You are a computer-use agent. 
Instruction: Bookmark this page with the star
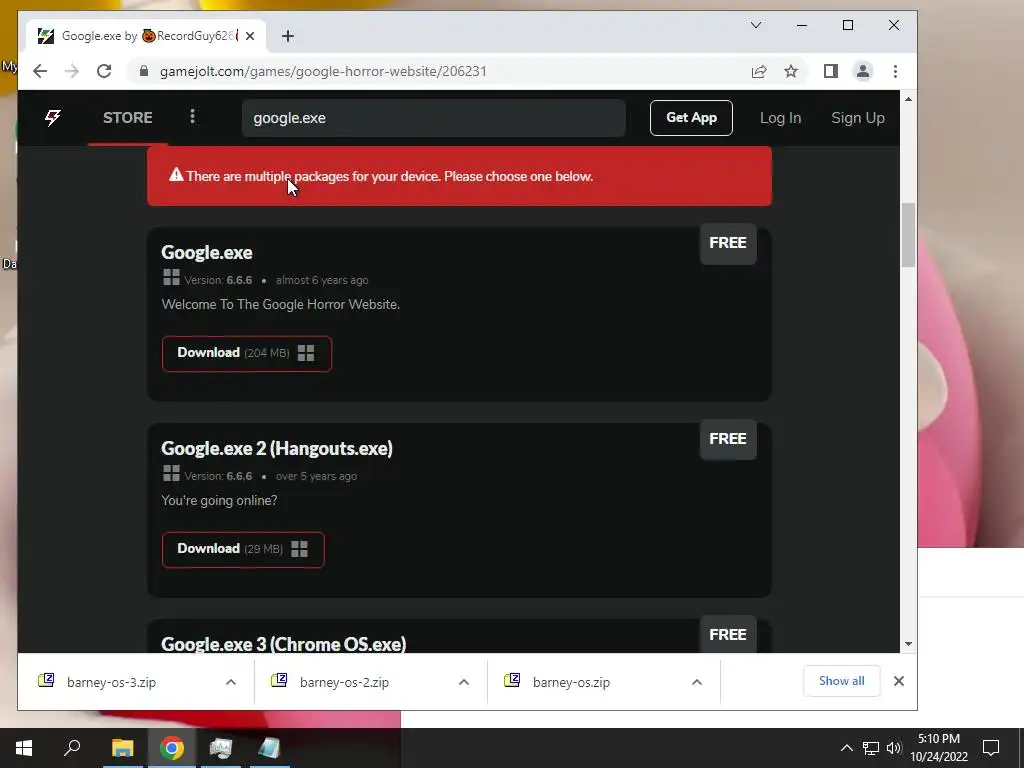coord(791,71)
